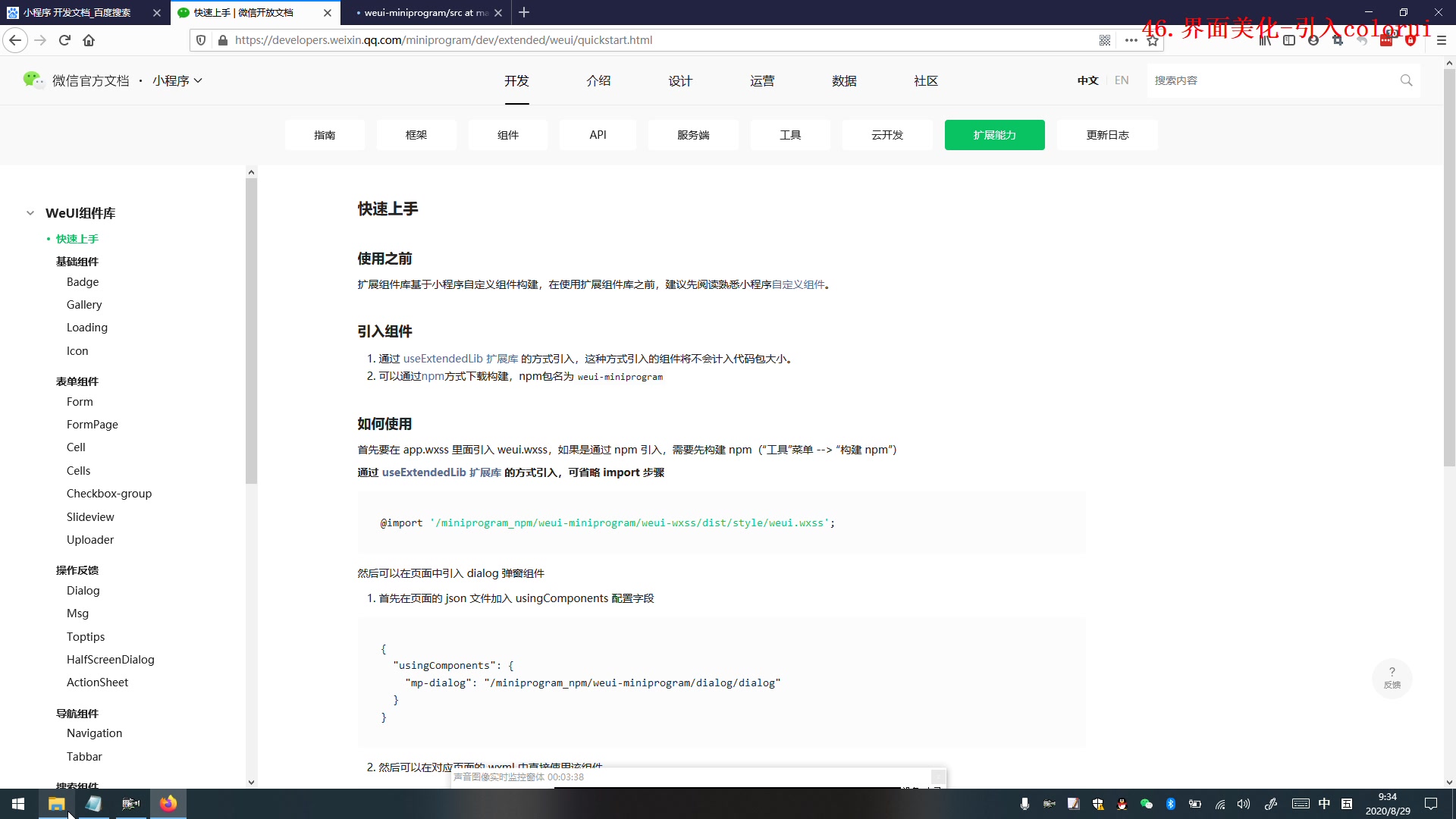Open the API sub-navigation tab
Image resolution: width=1456 pixels, height=819 pixels.
598,135
